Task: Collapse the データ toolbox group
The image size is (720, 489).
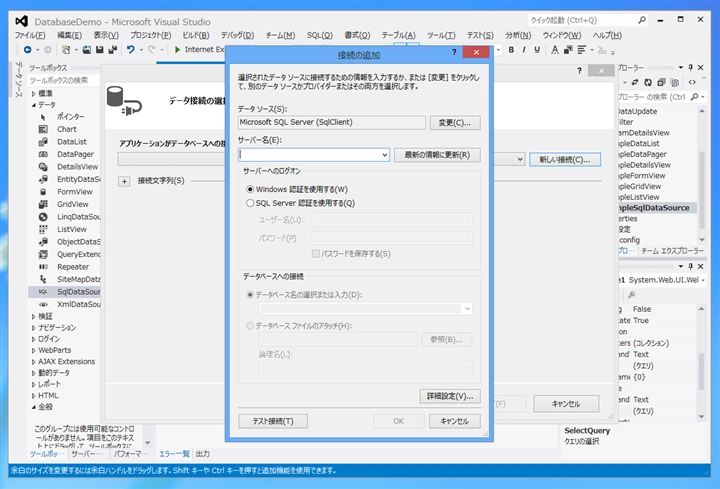Action: click(34, 105)
